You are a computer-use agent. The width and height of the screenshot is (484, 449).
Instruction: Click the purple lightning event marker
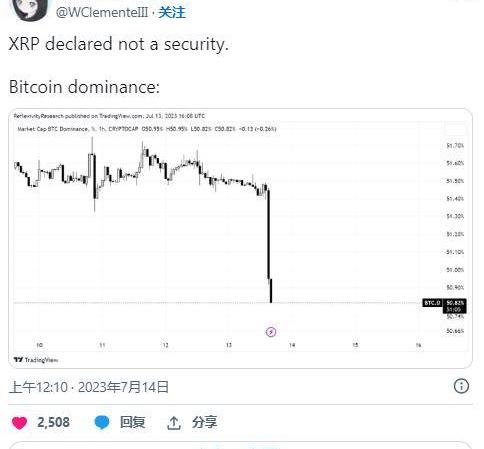[271, 332]
